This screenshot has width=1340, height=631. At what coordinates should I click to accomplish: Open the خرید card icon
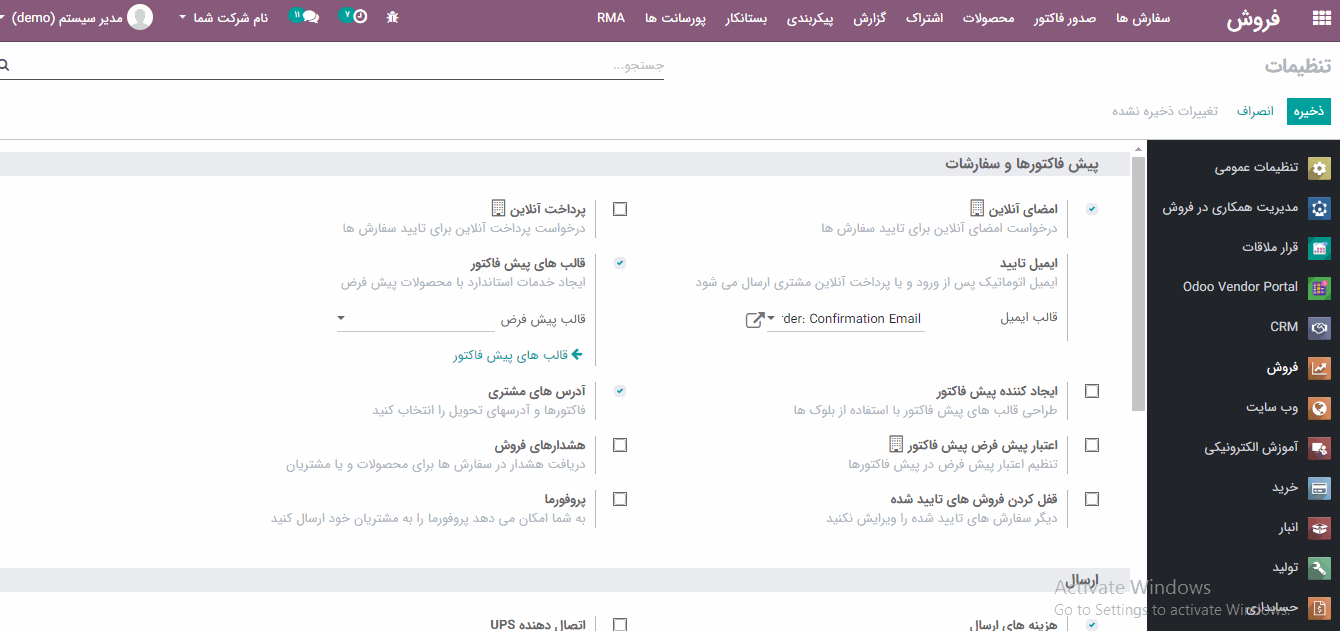[x=1320, y=488]
